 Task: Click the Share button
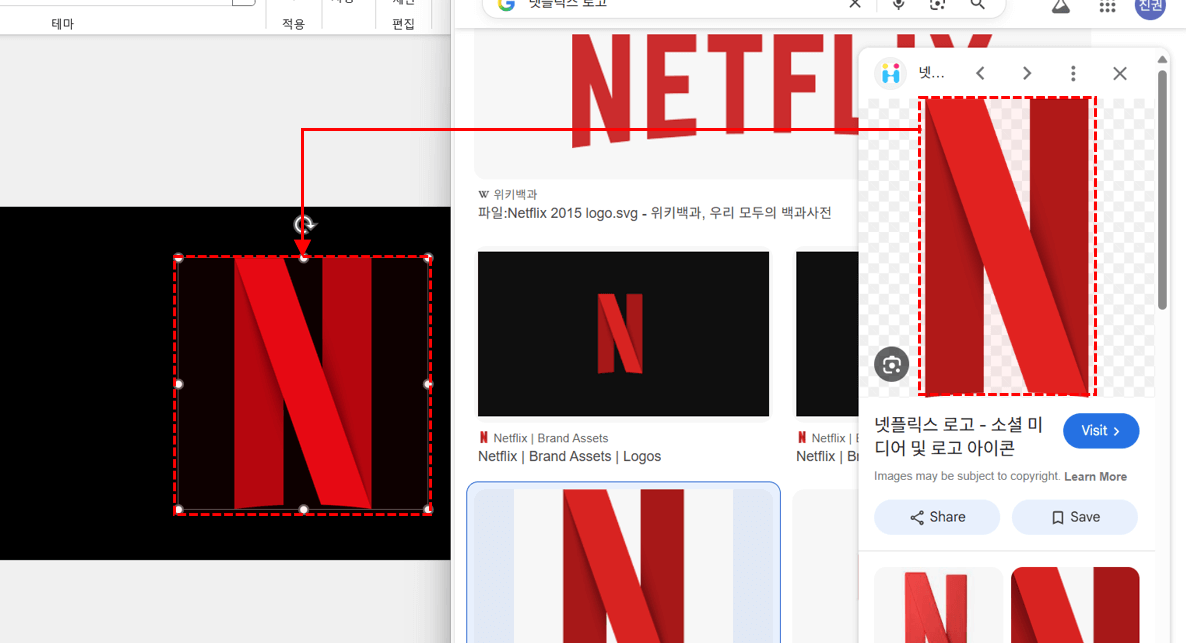pos(937,517)
